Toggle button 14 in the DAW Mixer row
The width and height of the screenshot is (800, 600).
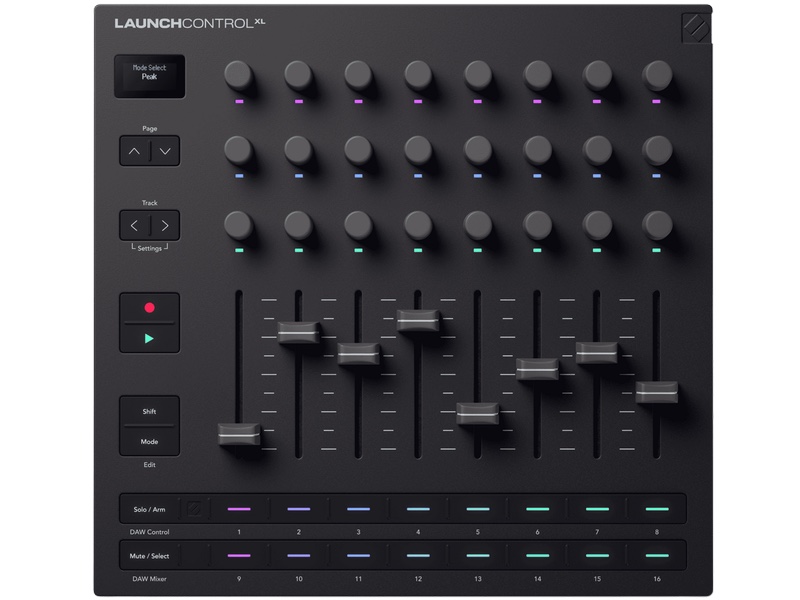537,556
